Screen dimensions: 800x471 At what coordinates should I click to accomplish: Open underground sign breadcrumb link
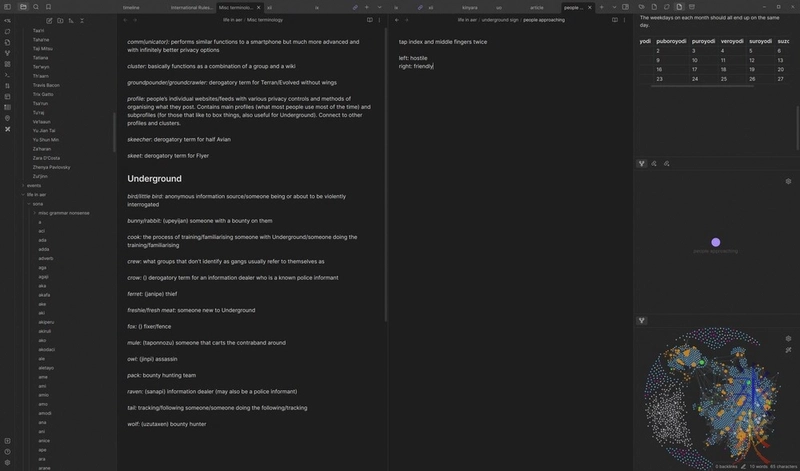pos(499,20)
